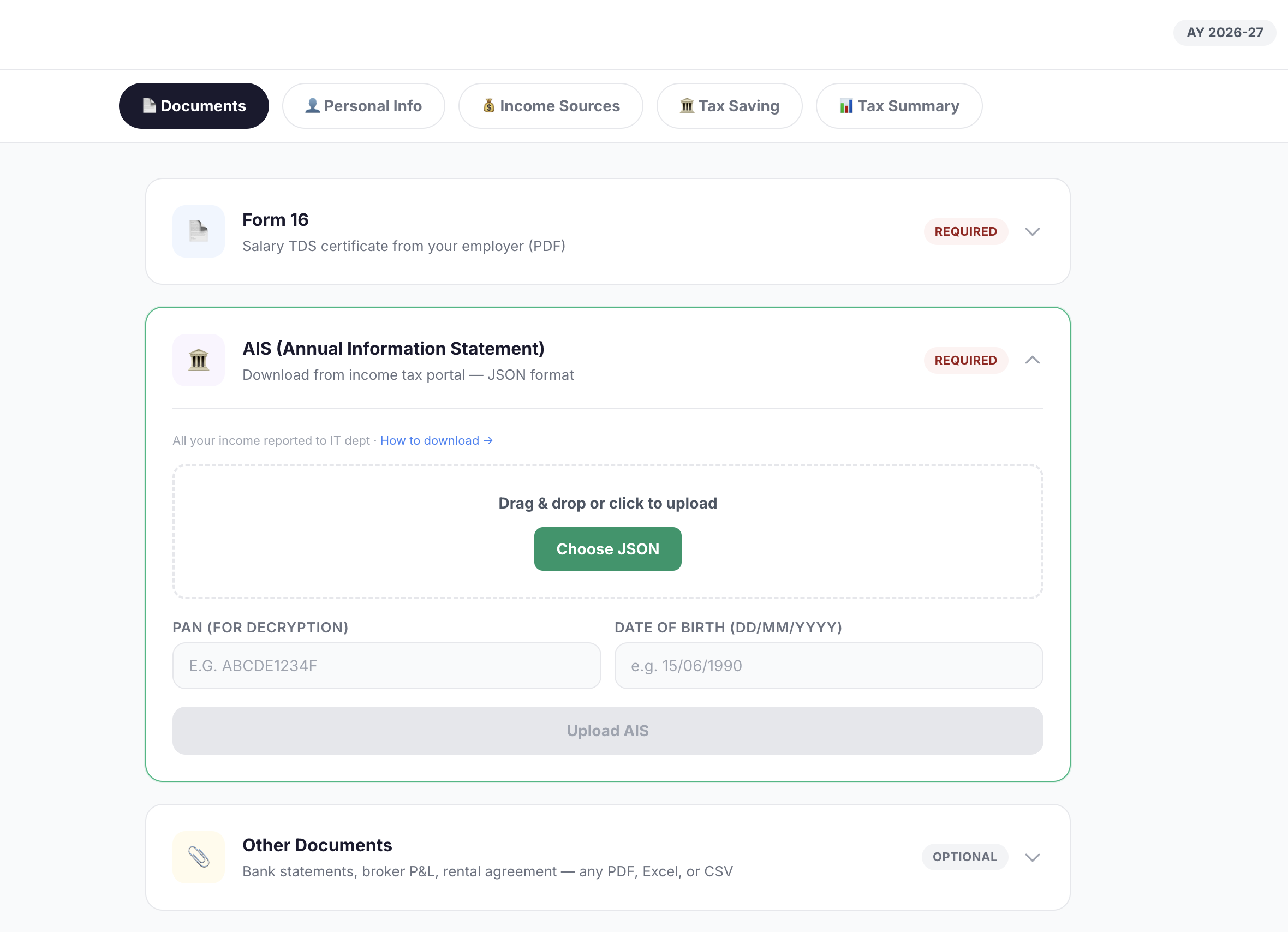Click the Other Documents paperclip icon
The height and width of the screenshot is (932, 1288).
[x=198, y=857]
